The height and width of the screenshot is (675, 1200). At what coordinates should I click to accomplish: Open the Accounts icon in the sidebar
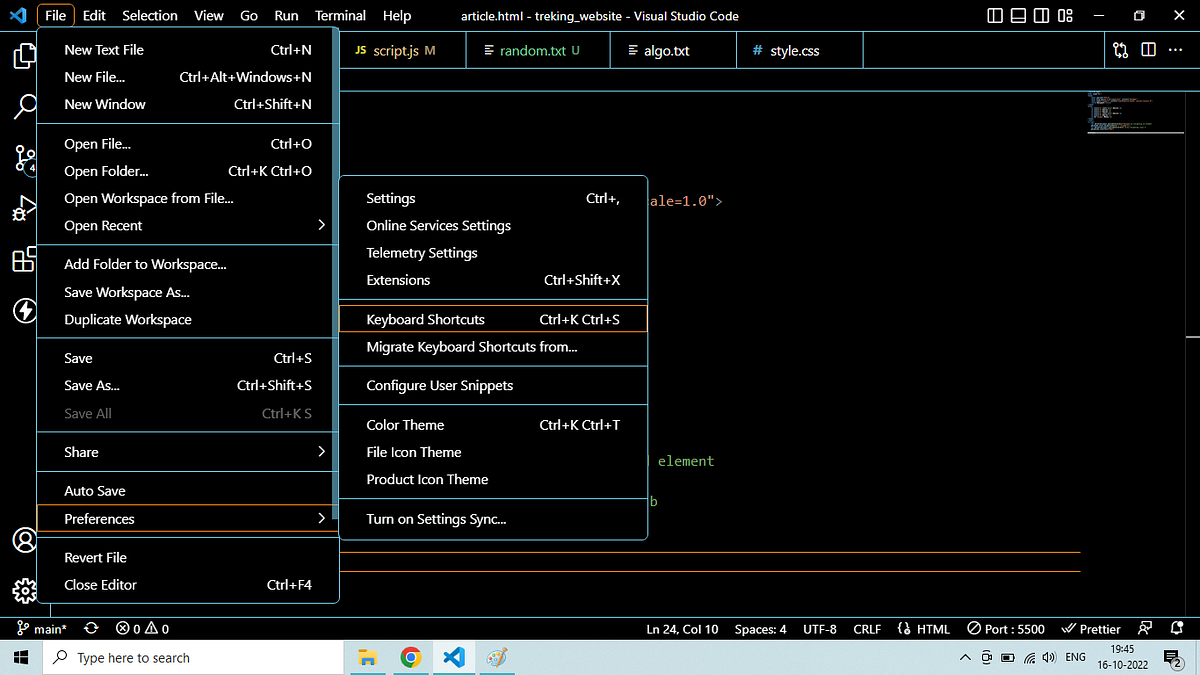point(24,540)
